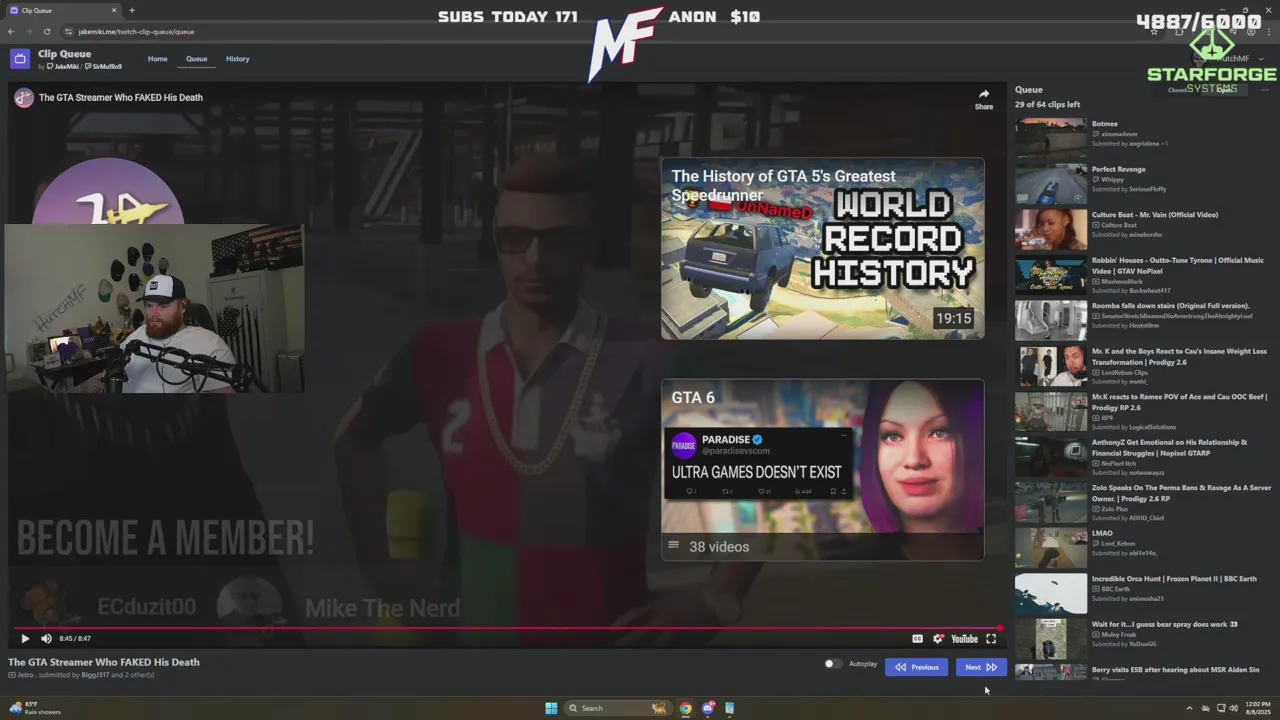Viewport: 1280px width, 720px height.
Task: Switch to the History tab
Action: pyautogui.click(x=237, y=59)
